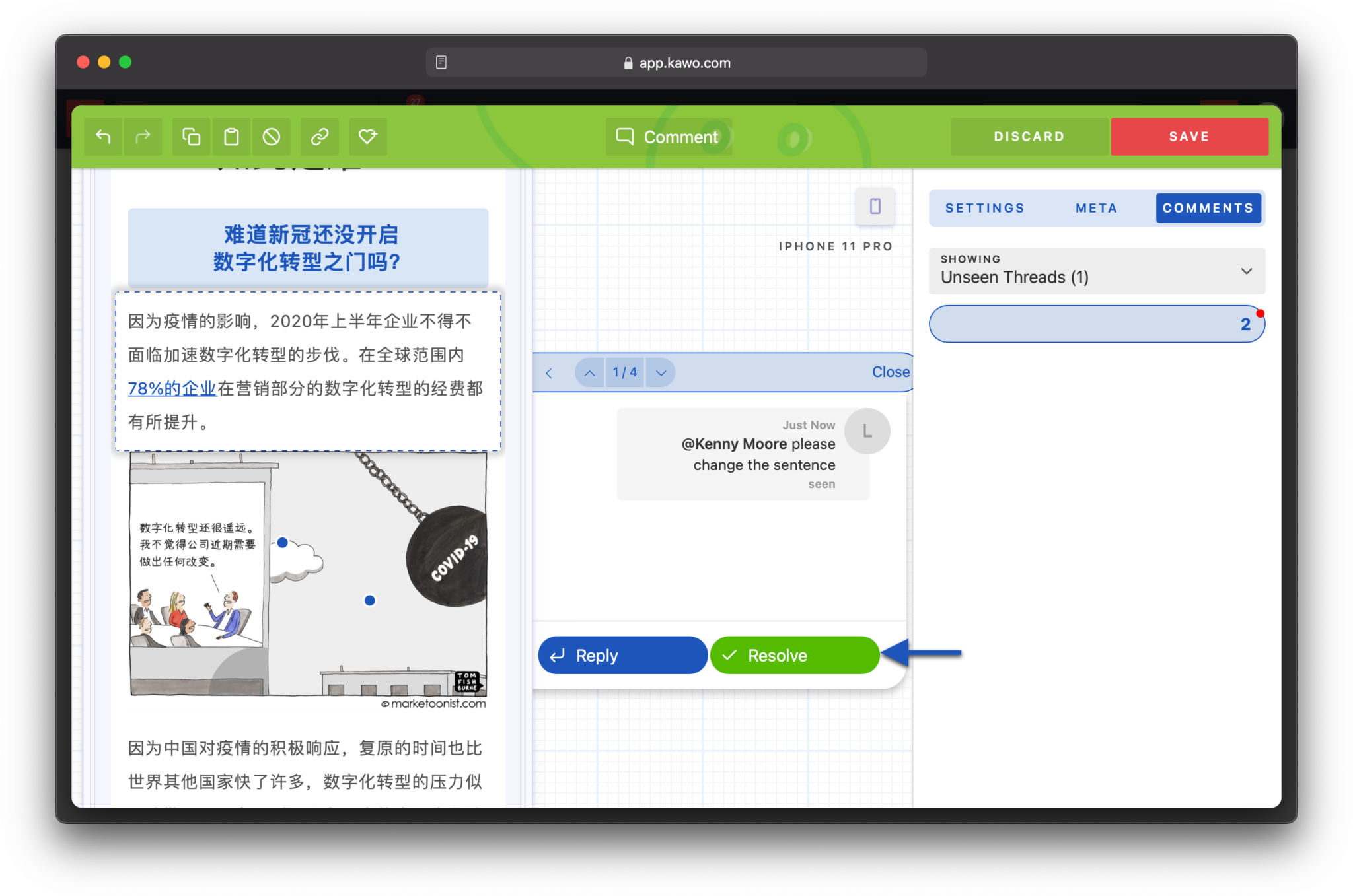The image size is (1353, 896).
Task: Click the Resolve button
Action: coord(794,655)
